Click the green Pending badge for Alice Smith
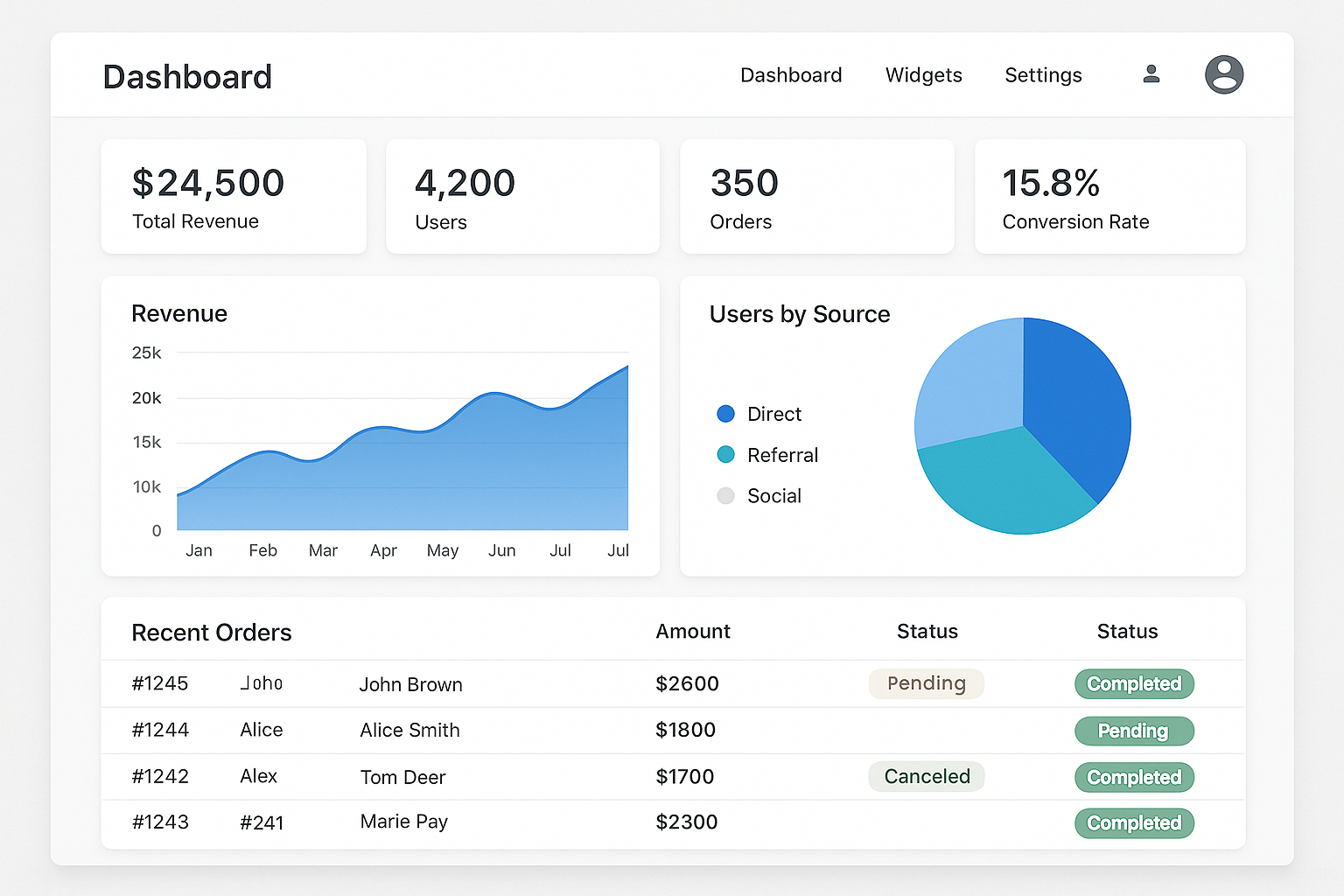This screenshot has width=1344, height=896. tap(1134, 731)
